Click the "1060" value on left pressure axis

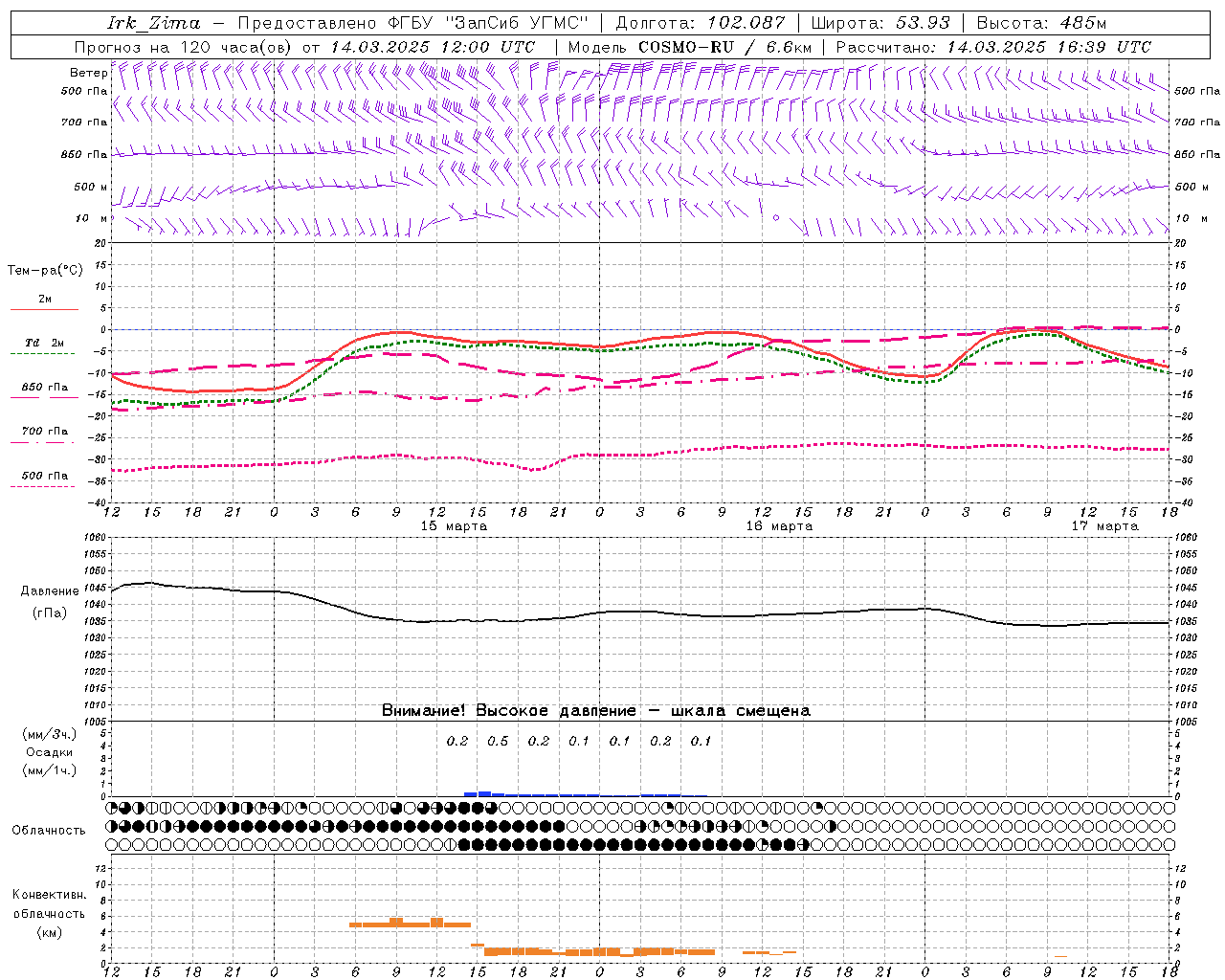click(95, 538)
